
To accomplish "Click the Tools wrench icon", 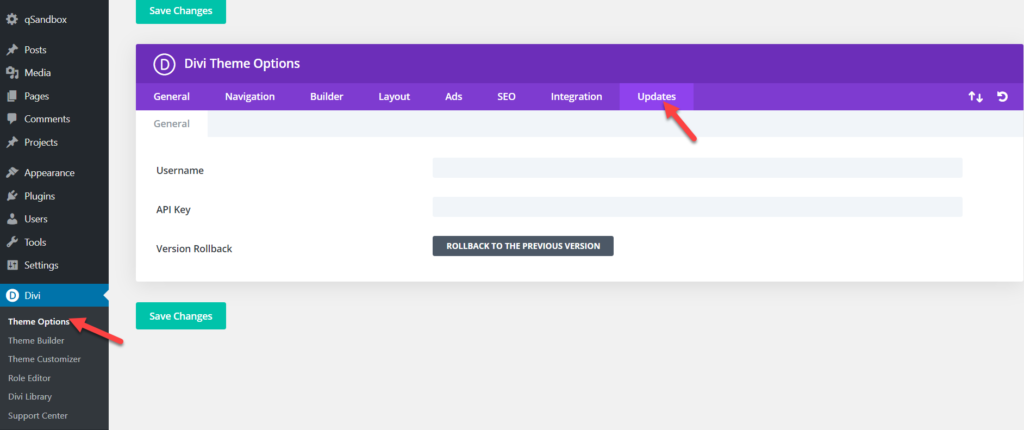I will pos(12,242).
